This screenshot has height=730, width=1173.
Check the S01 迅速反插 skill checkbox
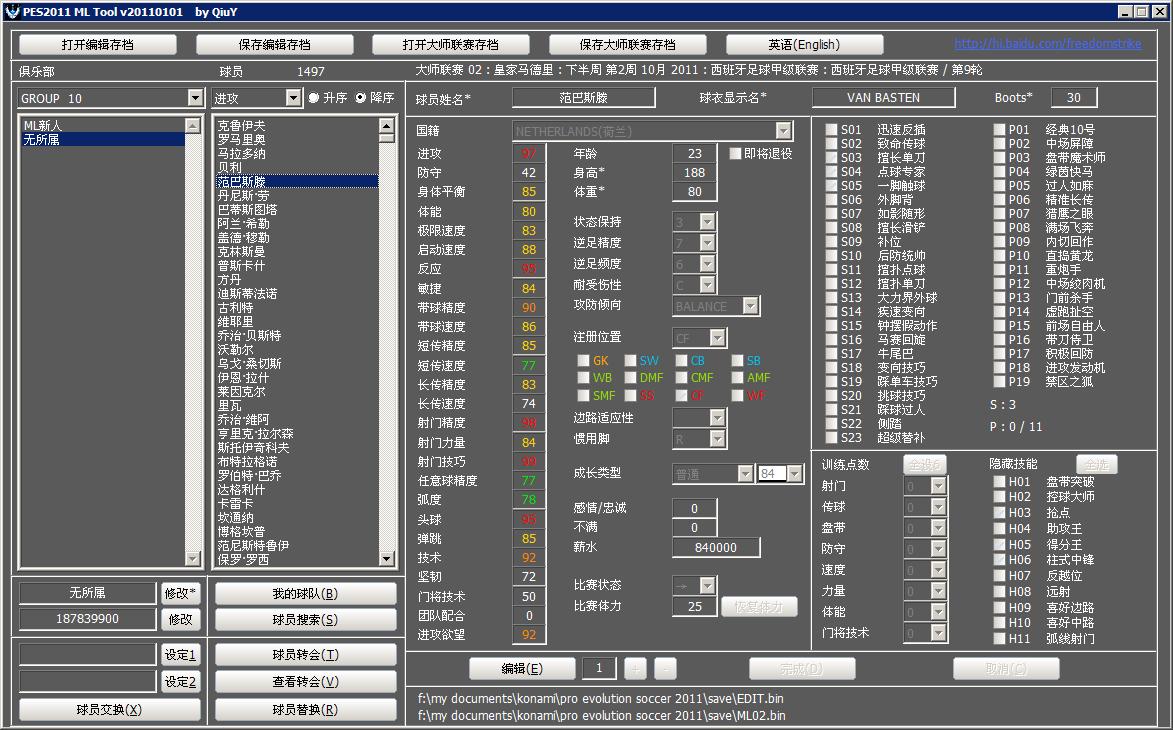831,130
